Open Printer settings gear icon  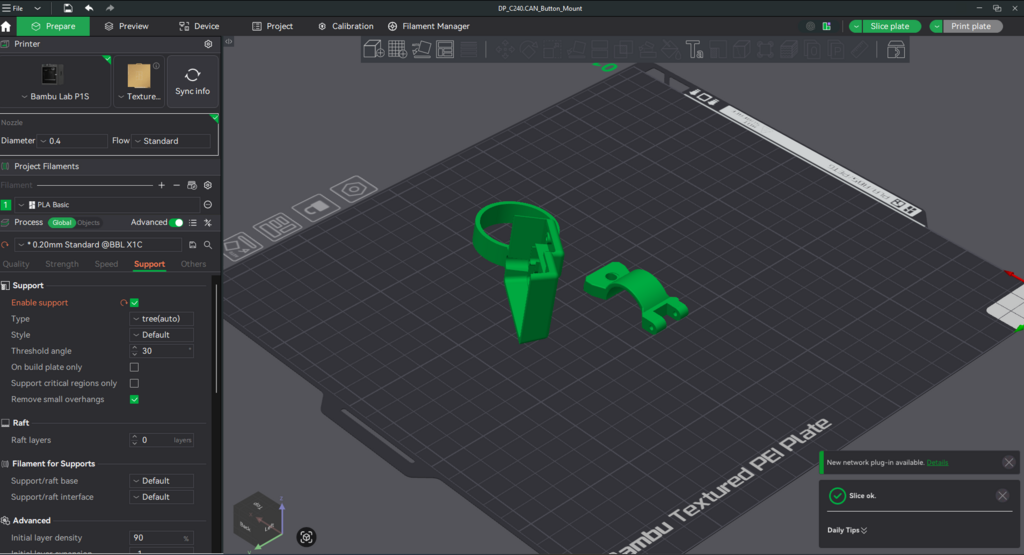[208, 44]
